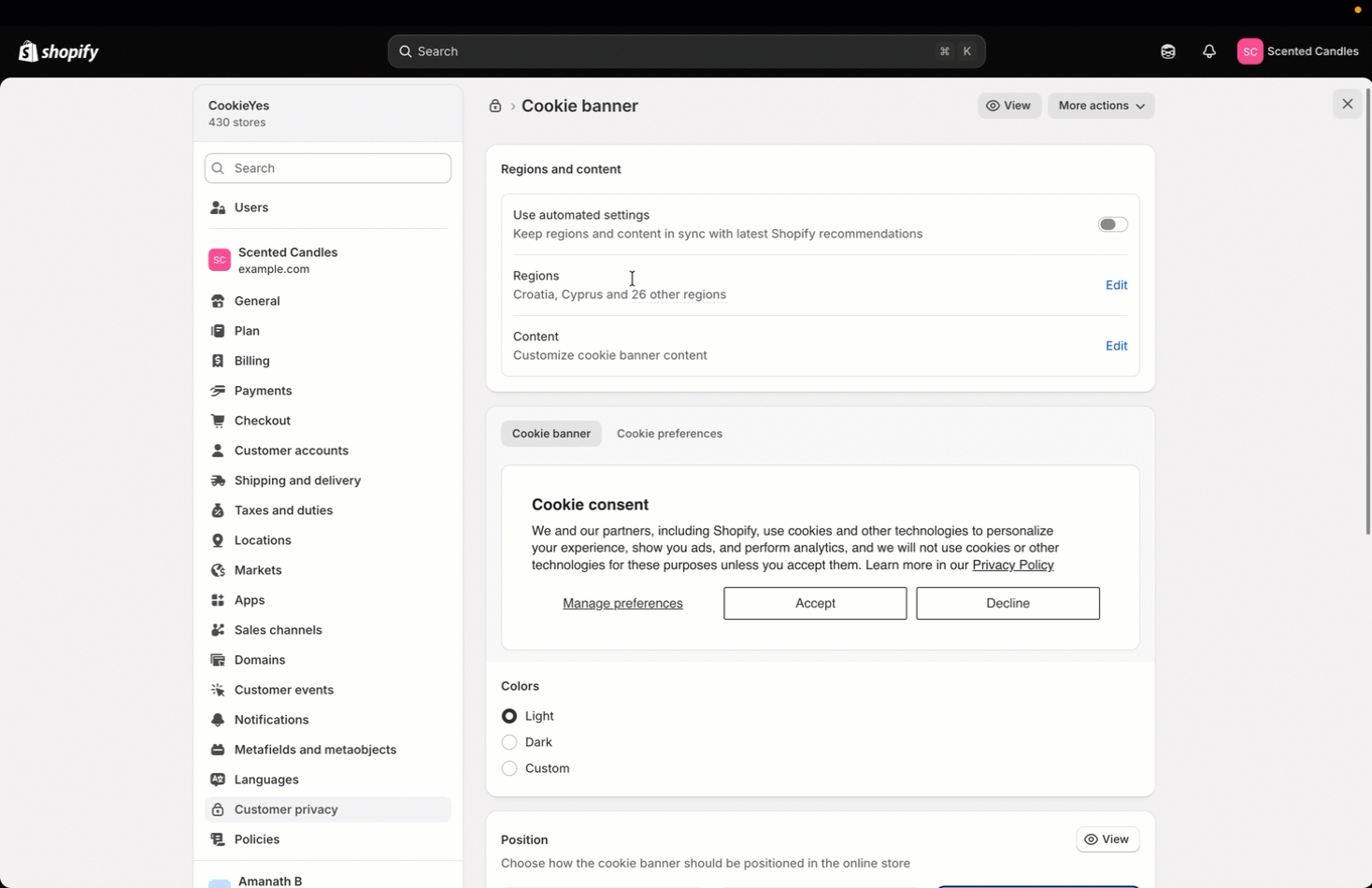Open Shipping and delivery truck icon
Viewport: 1372px width, 888px height.
pyautogui.click(x=218, y=480)
